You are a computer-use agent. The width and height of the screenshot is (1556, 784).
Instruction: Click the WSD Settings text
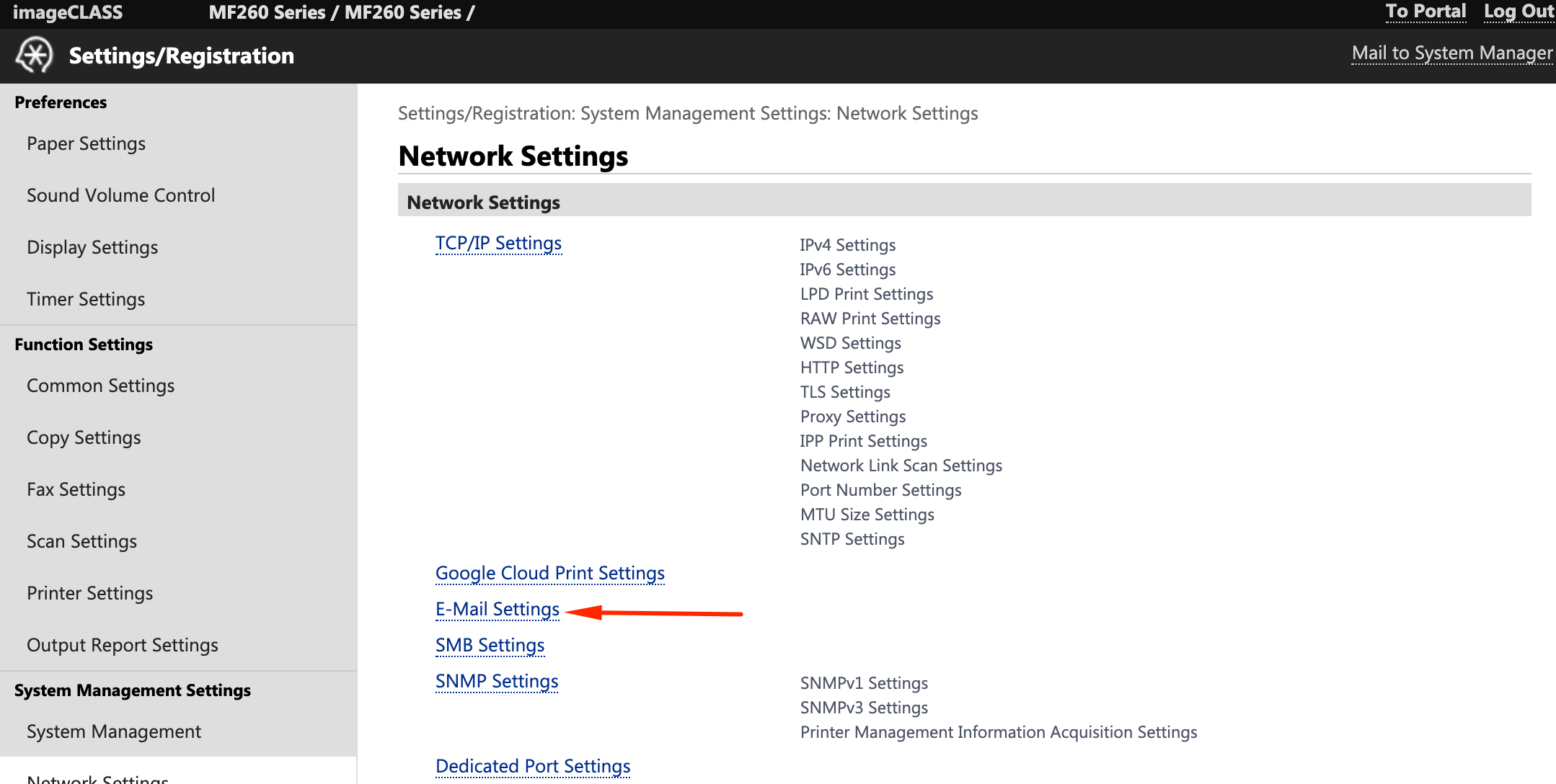tap(850, 343)
